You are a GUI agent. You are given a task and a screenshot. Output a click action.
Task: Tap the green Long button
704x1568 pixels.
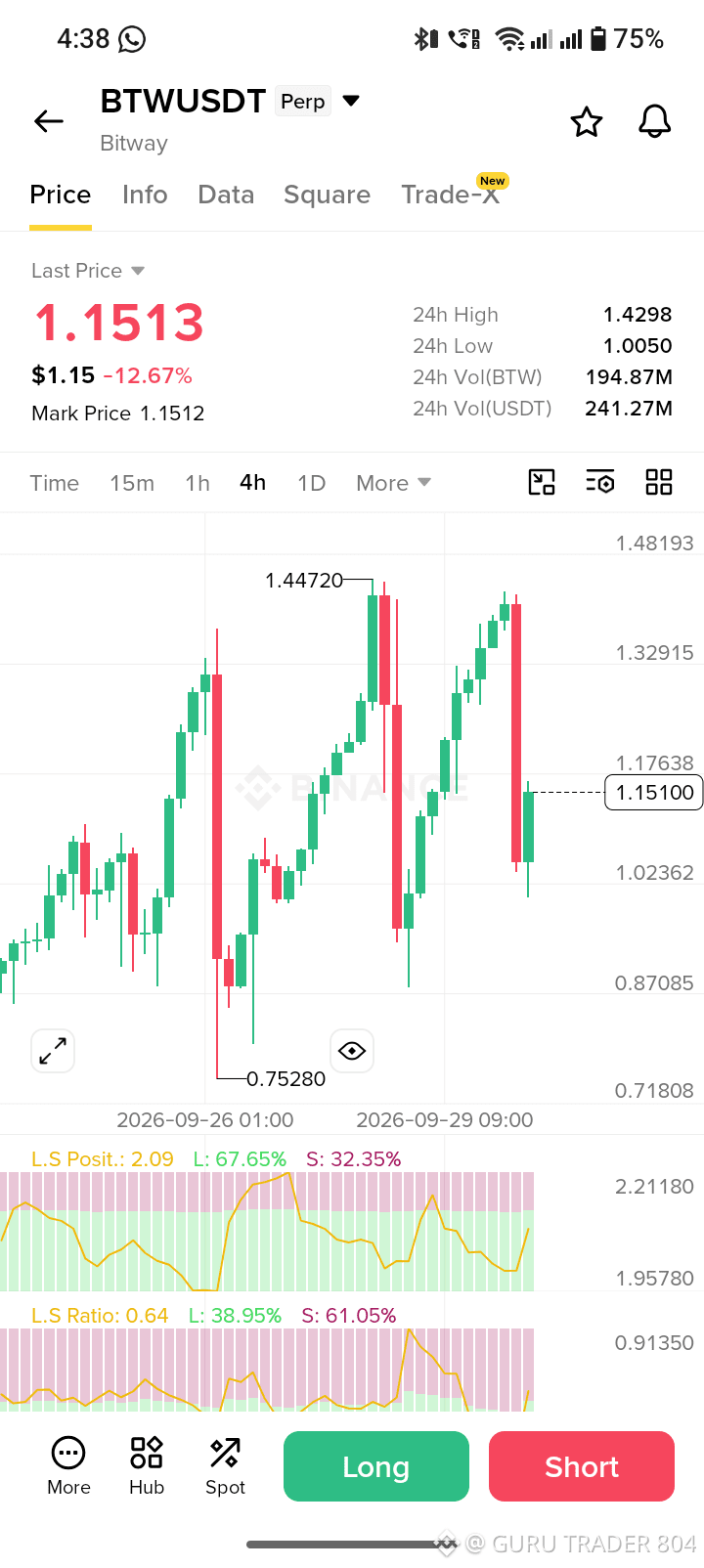click(x=376, y=1466)
